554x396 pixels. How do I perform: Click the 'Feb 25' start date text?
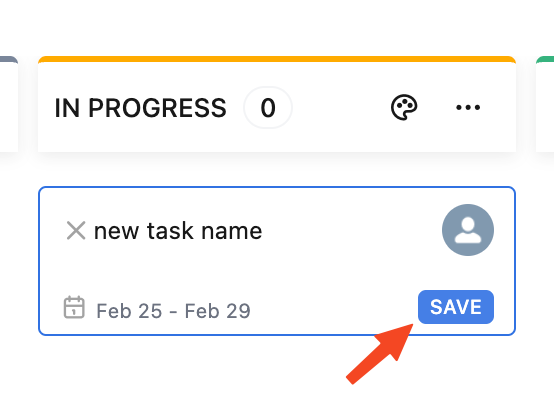pos(129,311)
